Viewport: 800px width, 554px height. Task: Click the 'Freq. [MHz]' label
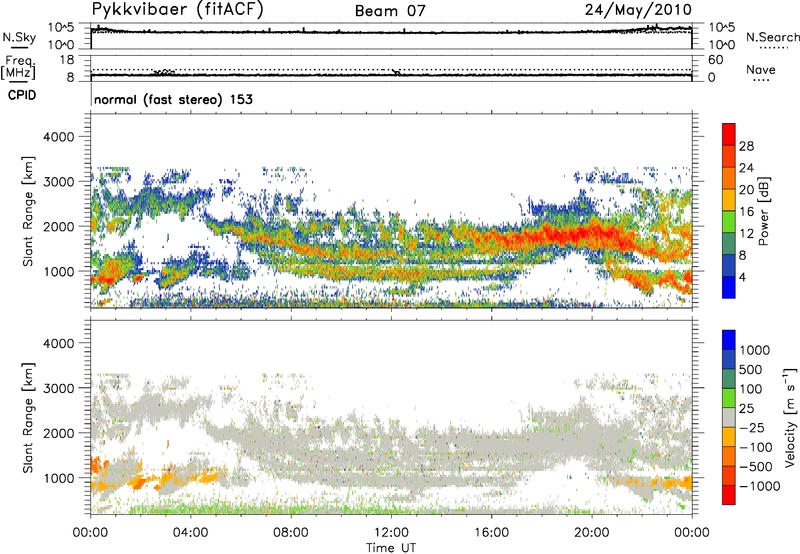point(19,68)
